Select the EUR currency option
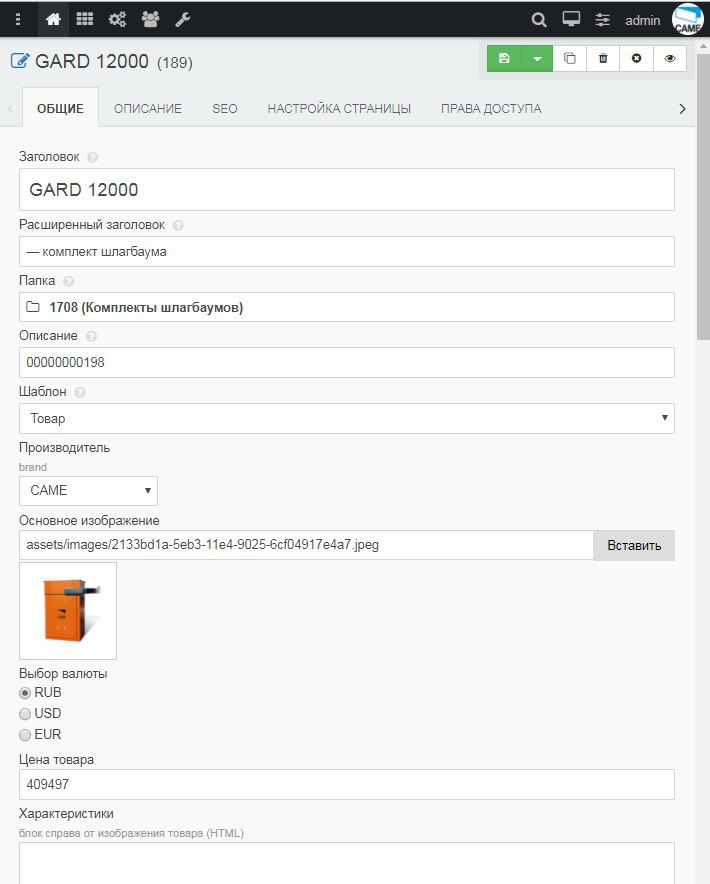 point(26,735)
